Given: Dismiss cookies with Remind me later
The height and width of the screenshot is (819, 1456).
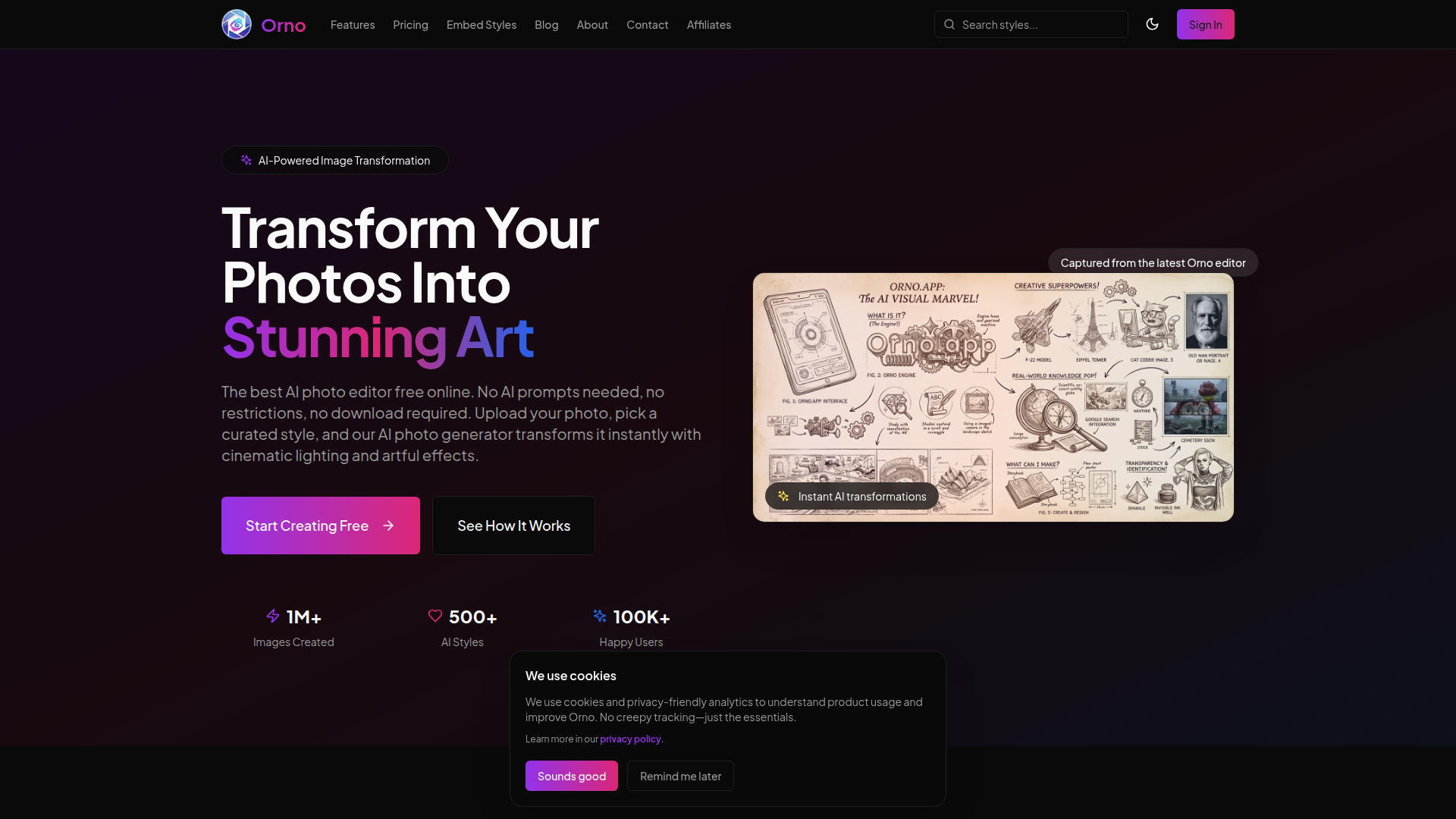Looking at the screenshot, I should point(680,776).
